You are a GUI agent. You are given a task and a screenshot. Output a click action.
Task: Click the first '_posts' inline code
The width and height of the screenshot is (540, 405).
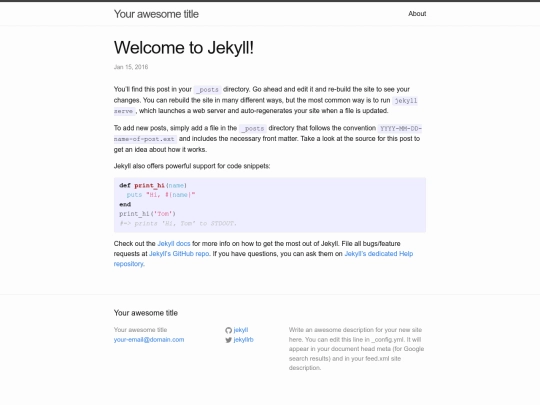(x=208, y=90)
